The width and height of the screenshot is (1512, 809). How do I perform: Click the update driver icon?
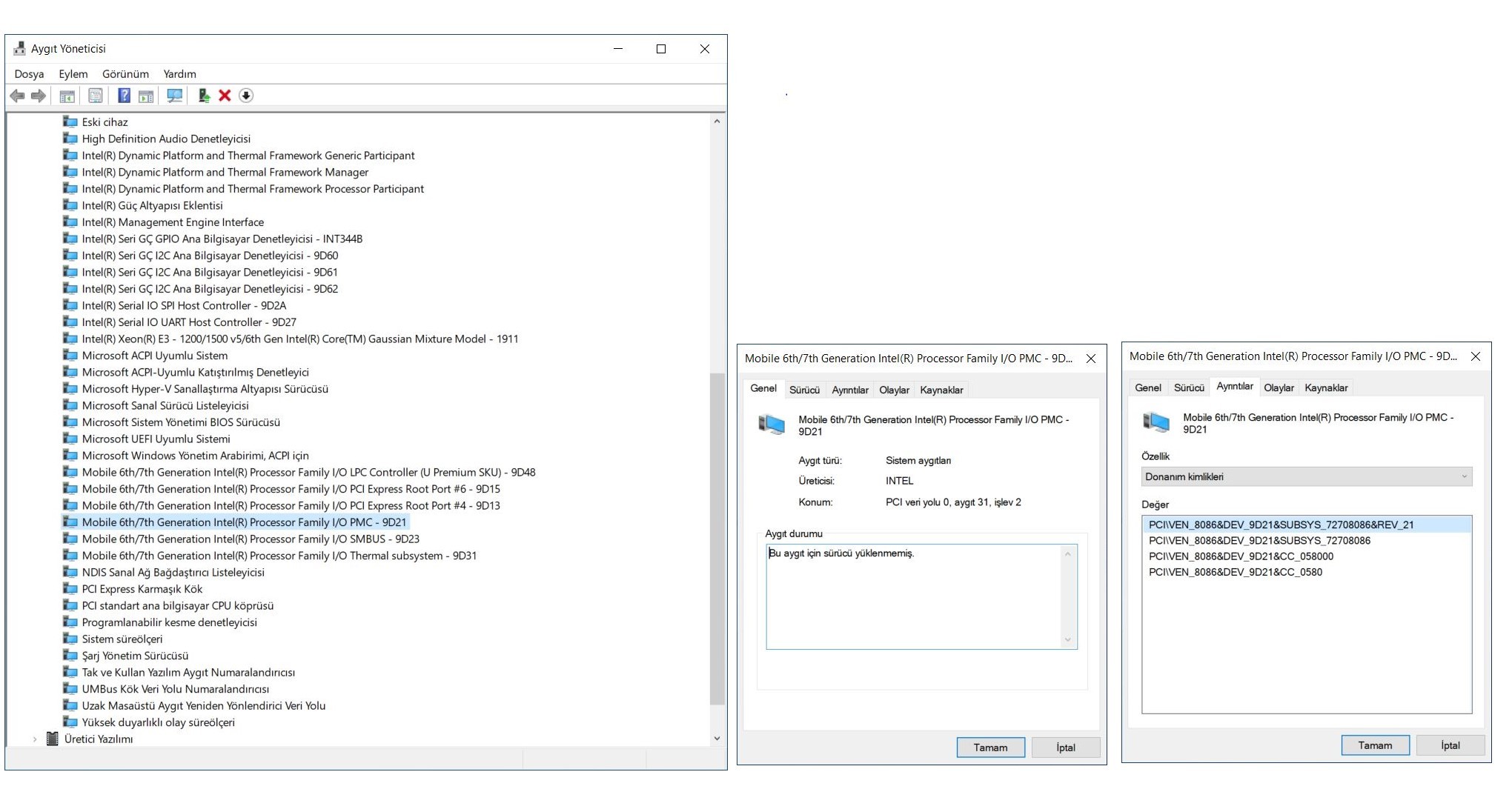pyautogui.click(x=204, y=96)
